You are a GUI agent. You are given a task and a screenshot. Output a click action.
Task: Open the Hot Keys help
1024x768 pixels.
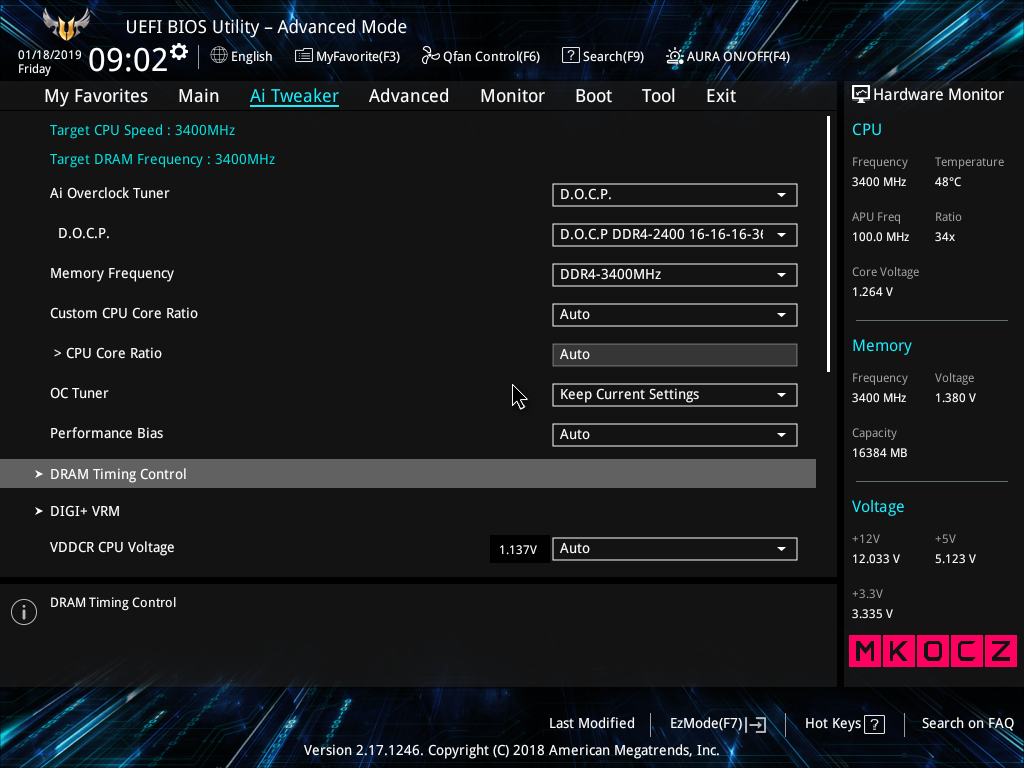844,724
